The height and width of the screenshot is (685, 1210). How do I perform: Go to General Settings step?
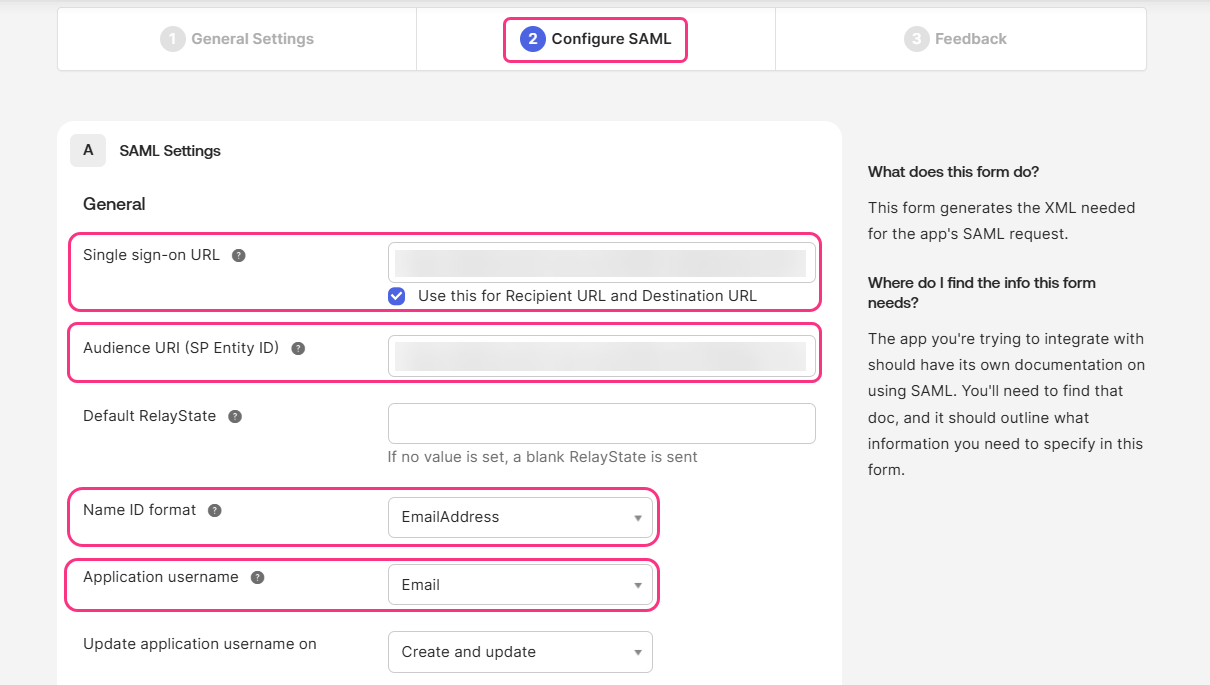237,39
